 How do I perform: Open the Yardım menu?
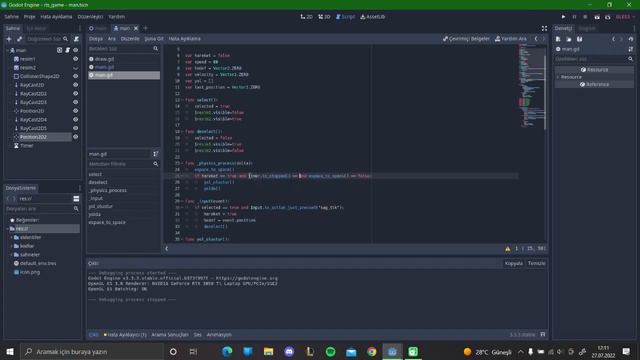(x=117, y=17)
